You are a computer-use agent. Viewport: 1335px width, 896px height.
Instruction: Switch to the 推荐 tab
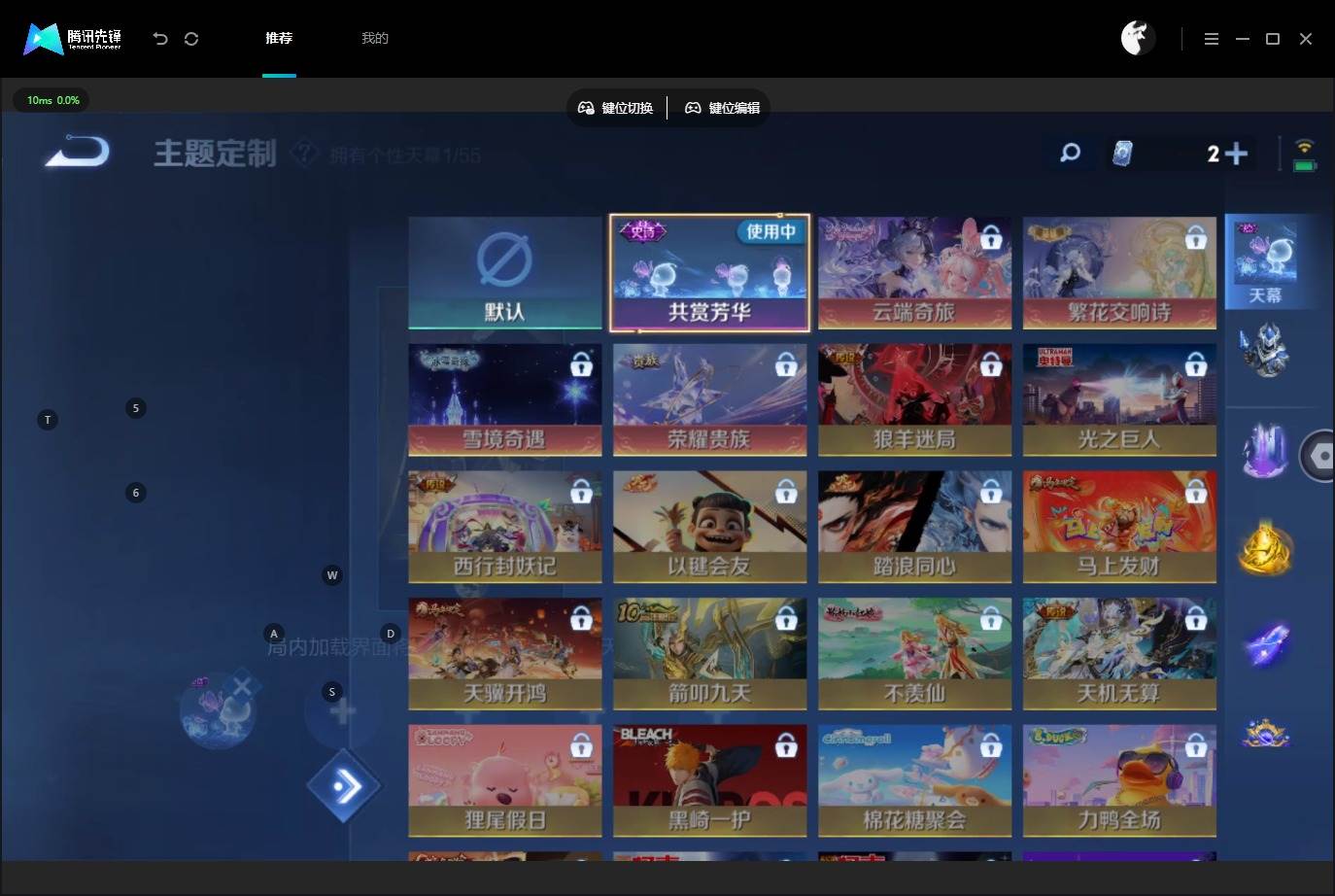(279, 39)
